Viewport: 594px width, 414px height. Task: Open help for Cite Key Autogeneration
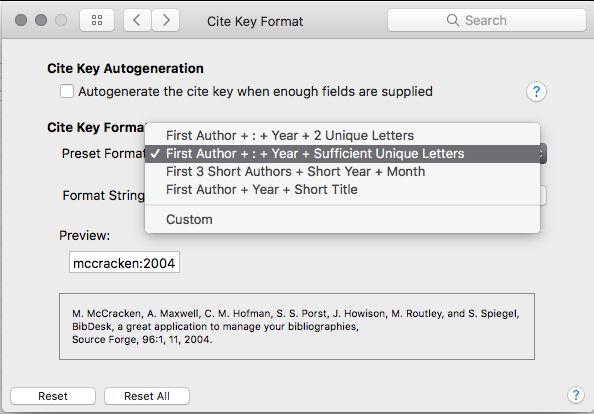(x=536, y=92)
